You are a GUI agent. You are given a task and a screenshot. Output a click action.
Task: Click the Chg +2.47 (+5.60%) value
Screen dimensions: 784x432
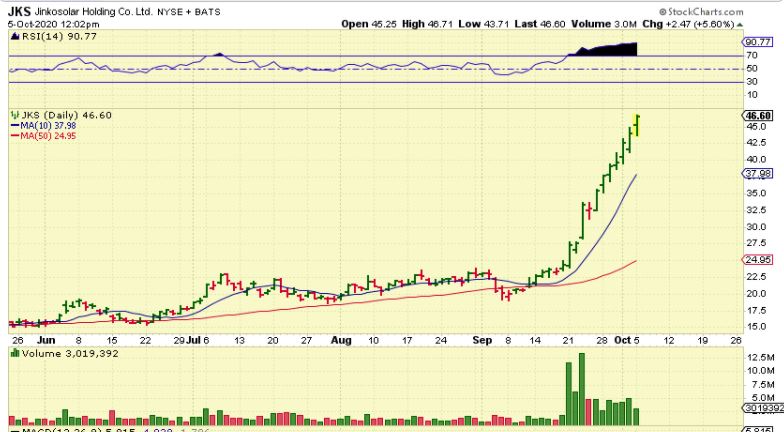coord(688,24)
